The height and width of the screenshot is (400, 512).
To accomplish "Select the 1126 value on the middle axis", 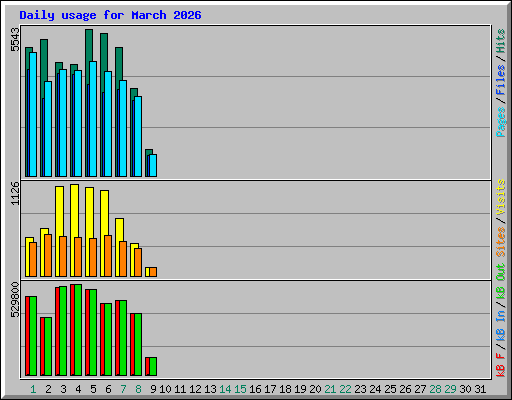I will (x=15, y=193).
